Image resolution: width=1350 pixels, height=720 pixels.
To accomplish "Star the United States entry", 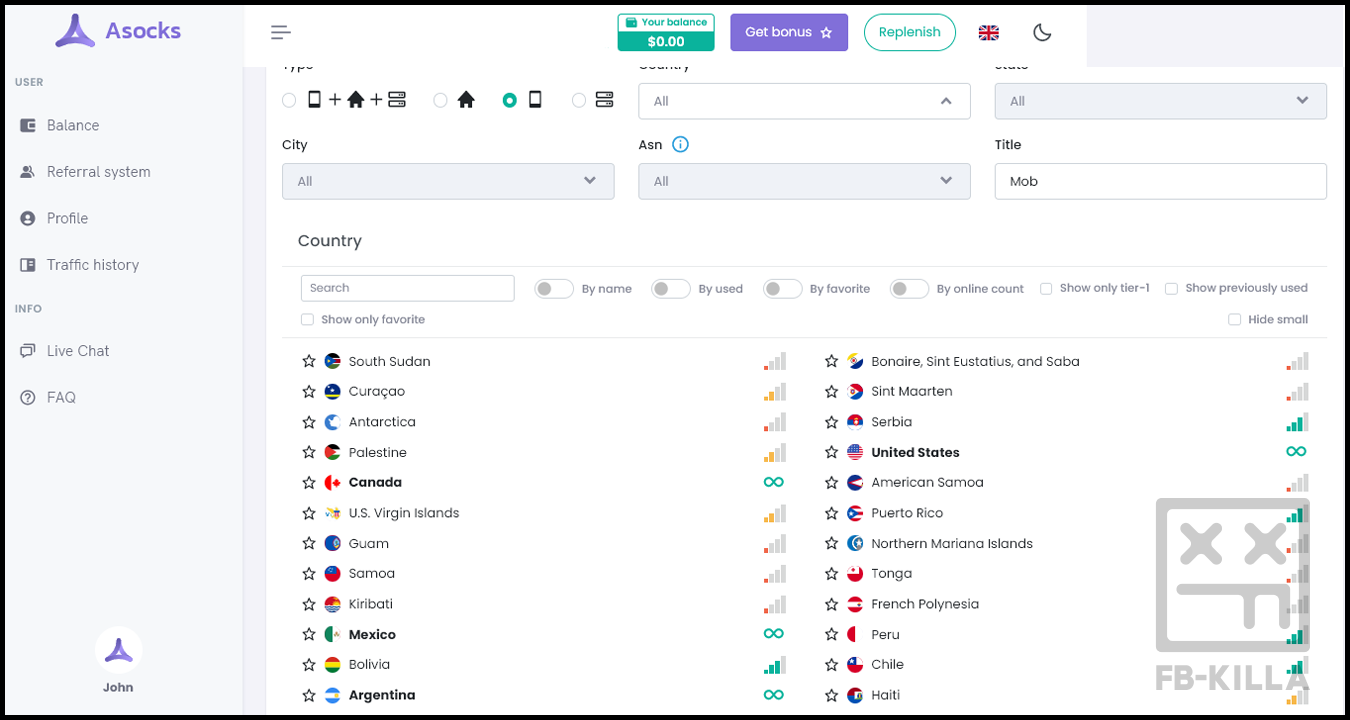I will 831,453.
